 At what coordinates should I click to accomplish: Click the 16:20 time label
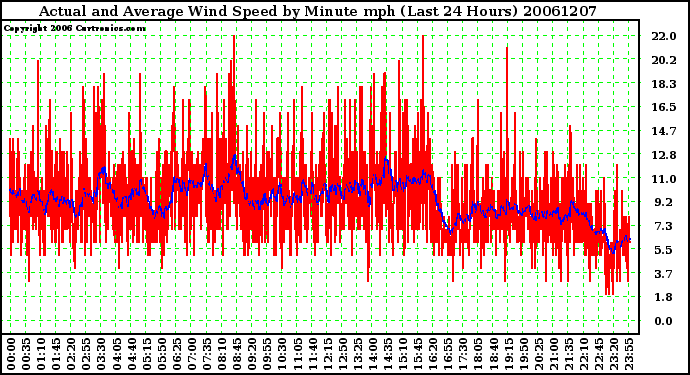pyautogui.click(x=433, y=354)
